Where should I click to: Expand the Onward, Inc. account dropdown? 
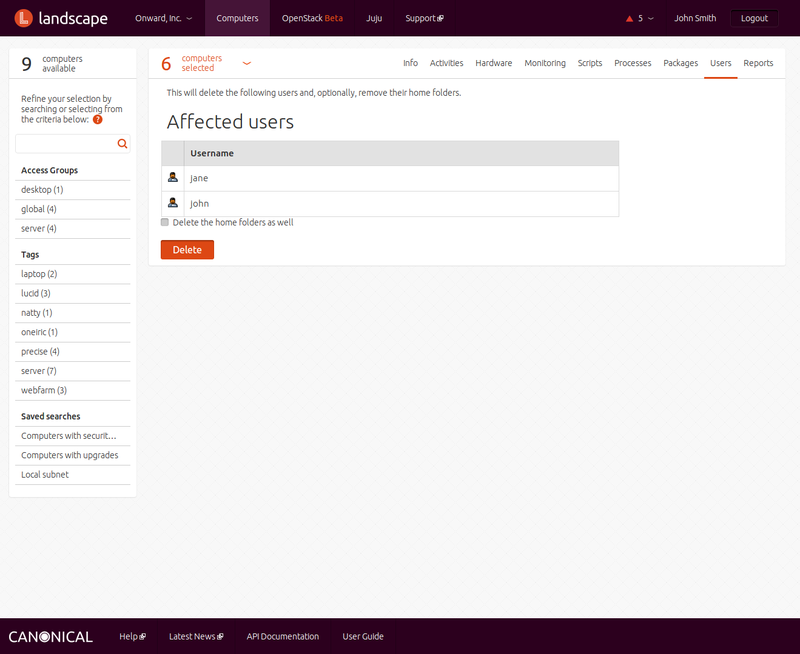pos(164,18)
